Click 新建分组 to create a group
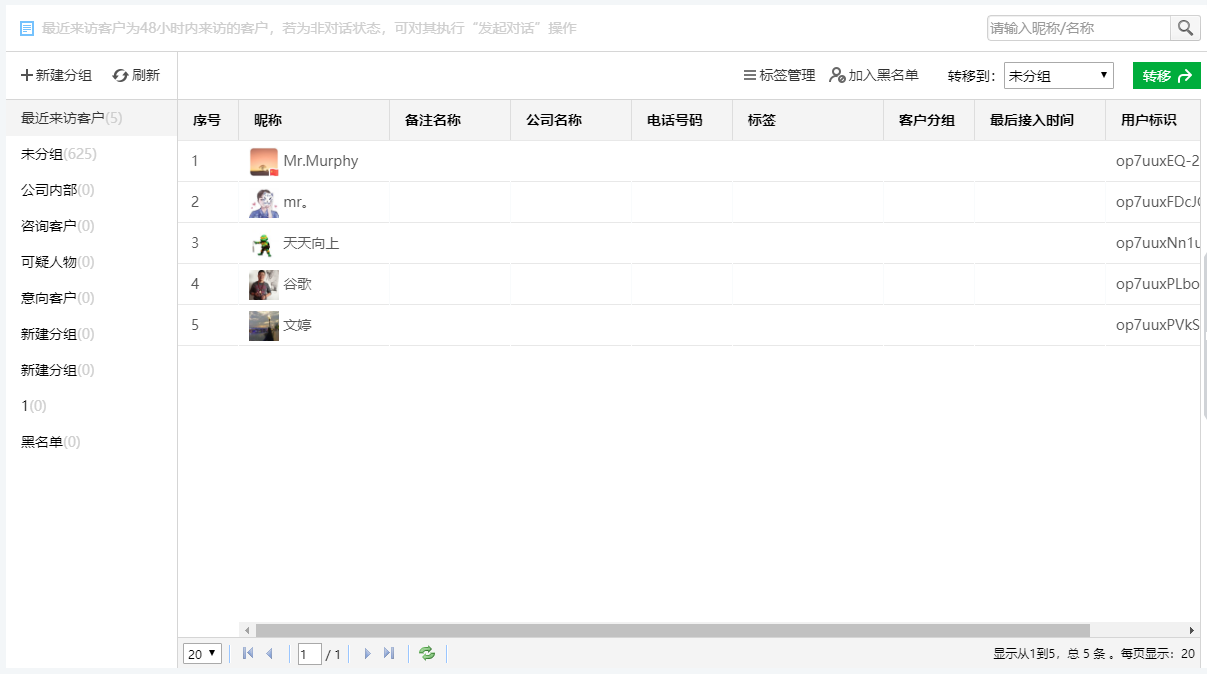 click(56, 76)
